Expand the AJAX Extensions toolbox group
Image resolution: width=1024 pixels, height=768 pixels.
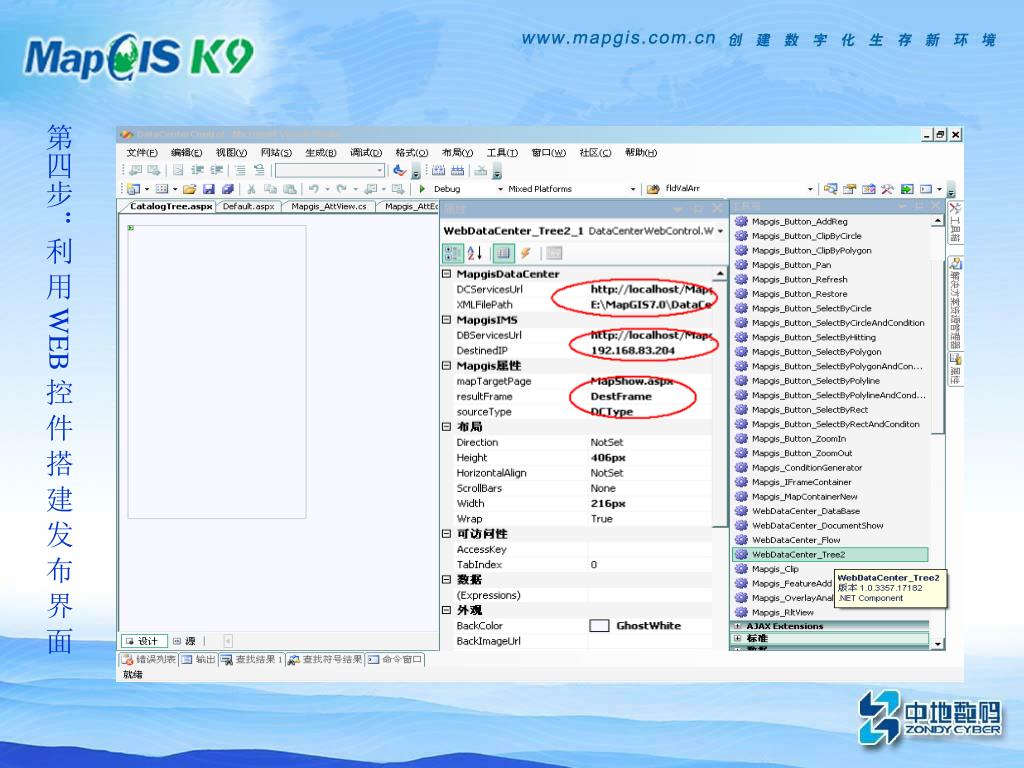(738, 626)
